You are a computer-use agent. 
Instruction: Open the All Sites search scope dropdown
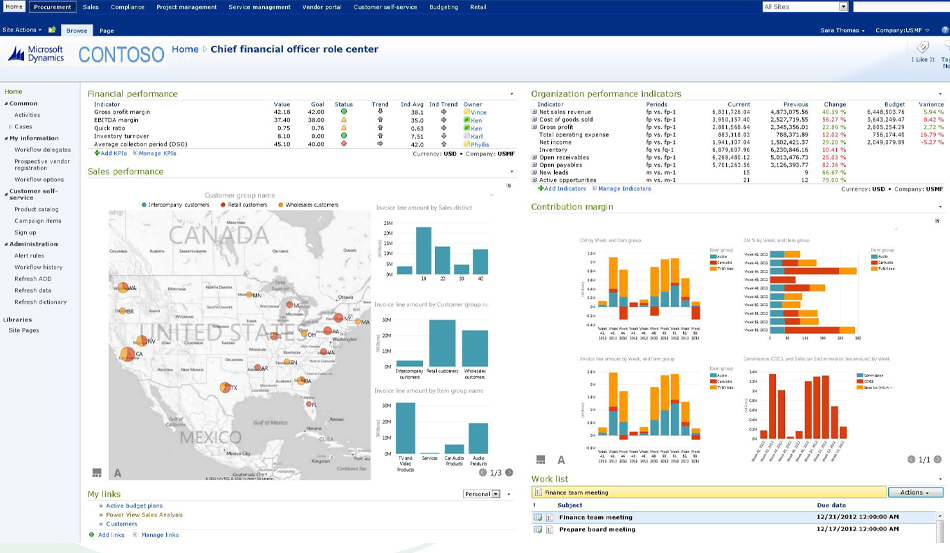pos(843,7)
